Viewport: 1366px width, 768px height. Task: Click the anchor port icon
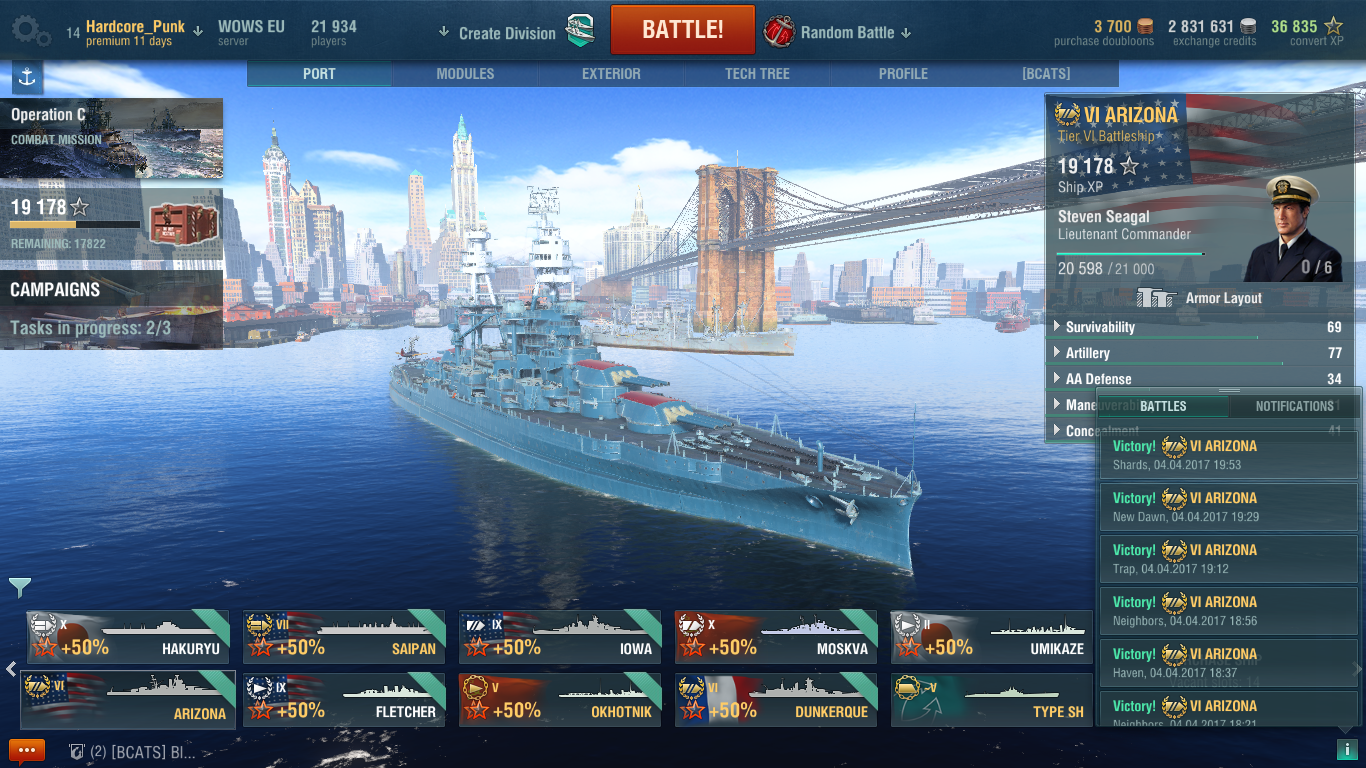point(27,76)
